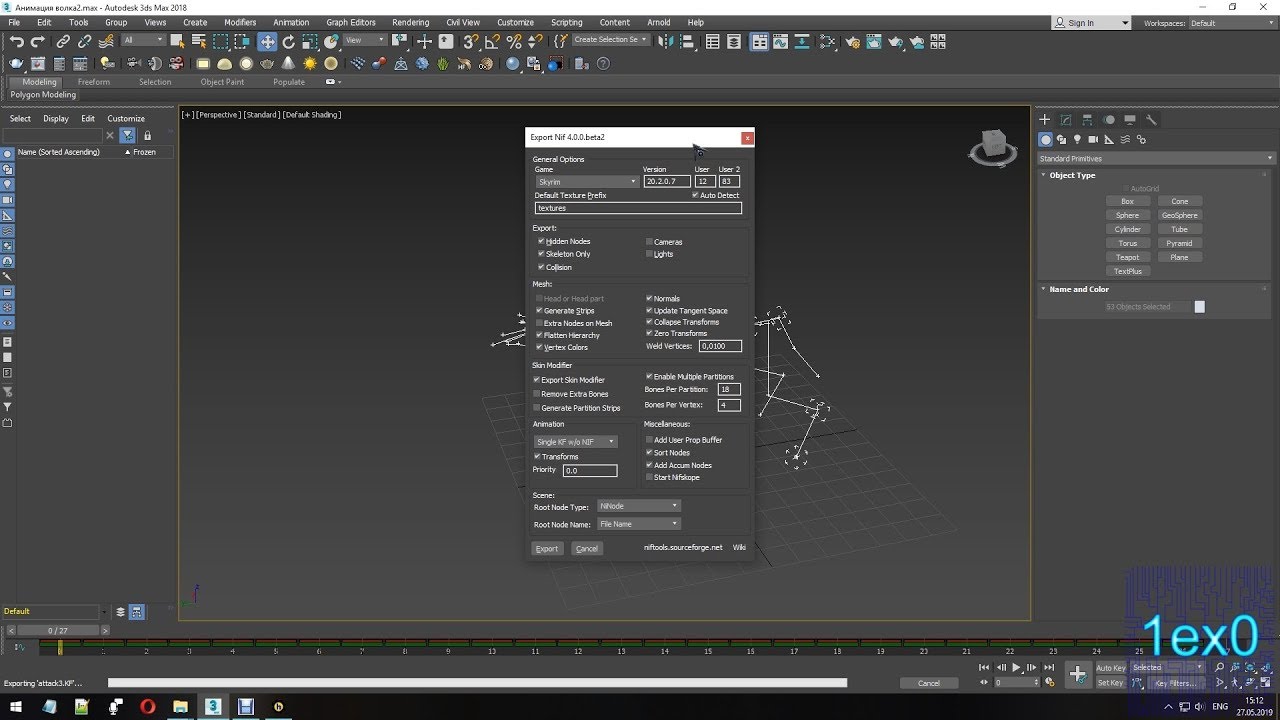The height and width of the screenshot is (720, 1280).
Task: Choose the Select and Uniform Scale tool
Action: 310,41
